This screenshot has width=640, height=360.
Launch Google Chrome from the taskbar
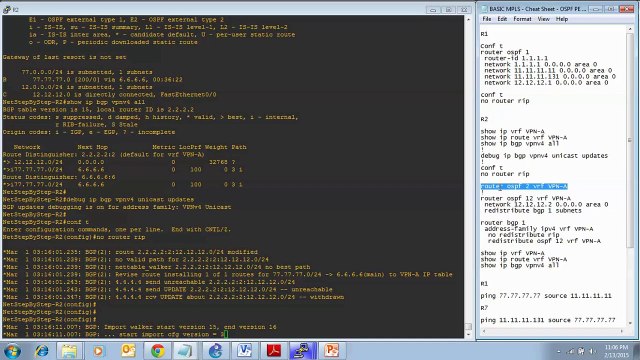point(157,351)
